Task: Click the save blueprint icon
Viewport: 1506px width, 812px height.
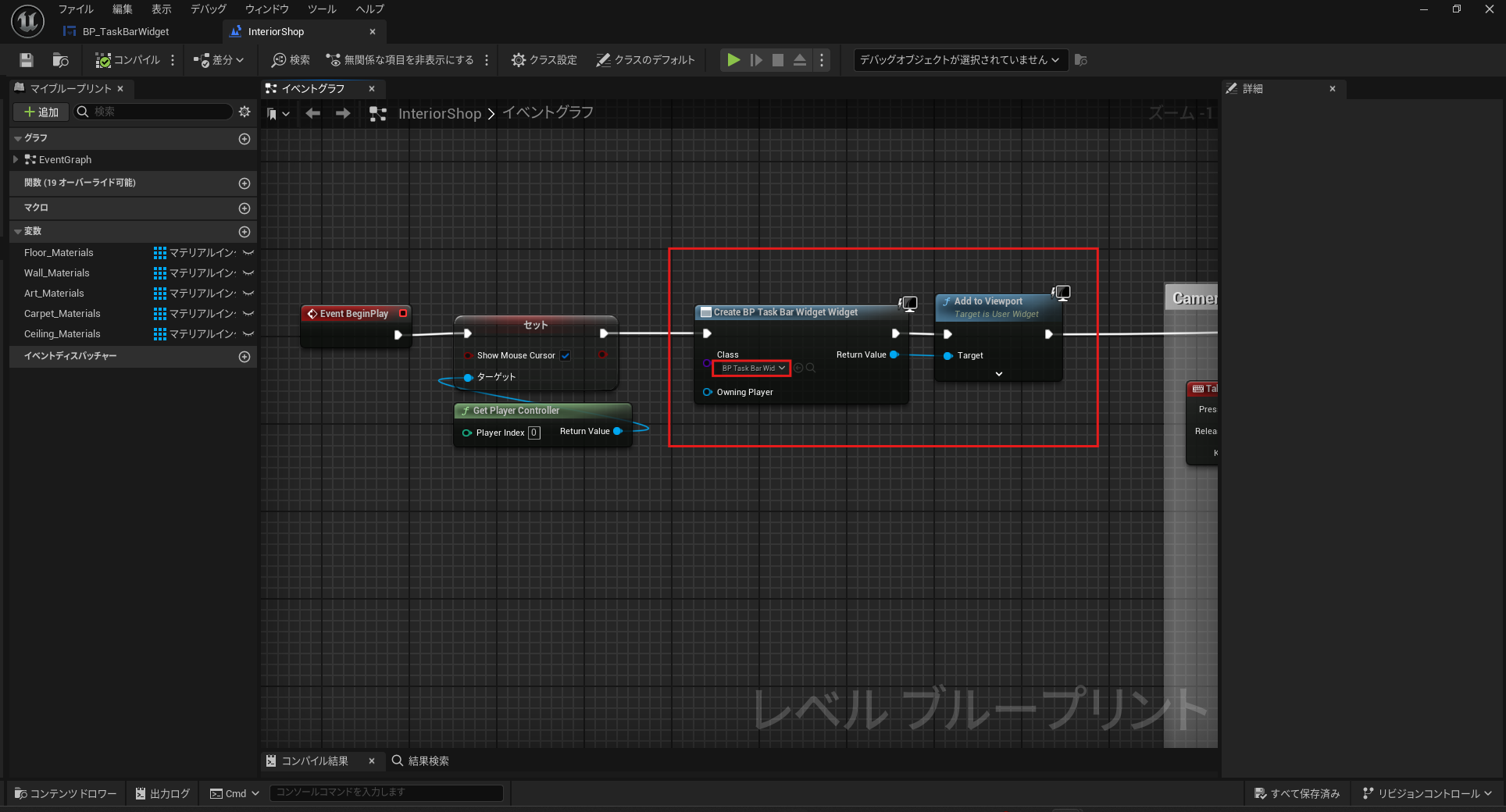Action: click(27, 60)
